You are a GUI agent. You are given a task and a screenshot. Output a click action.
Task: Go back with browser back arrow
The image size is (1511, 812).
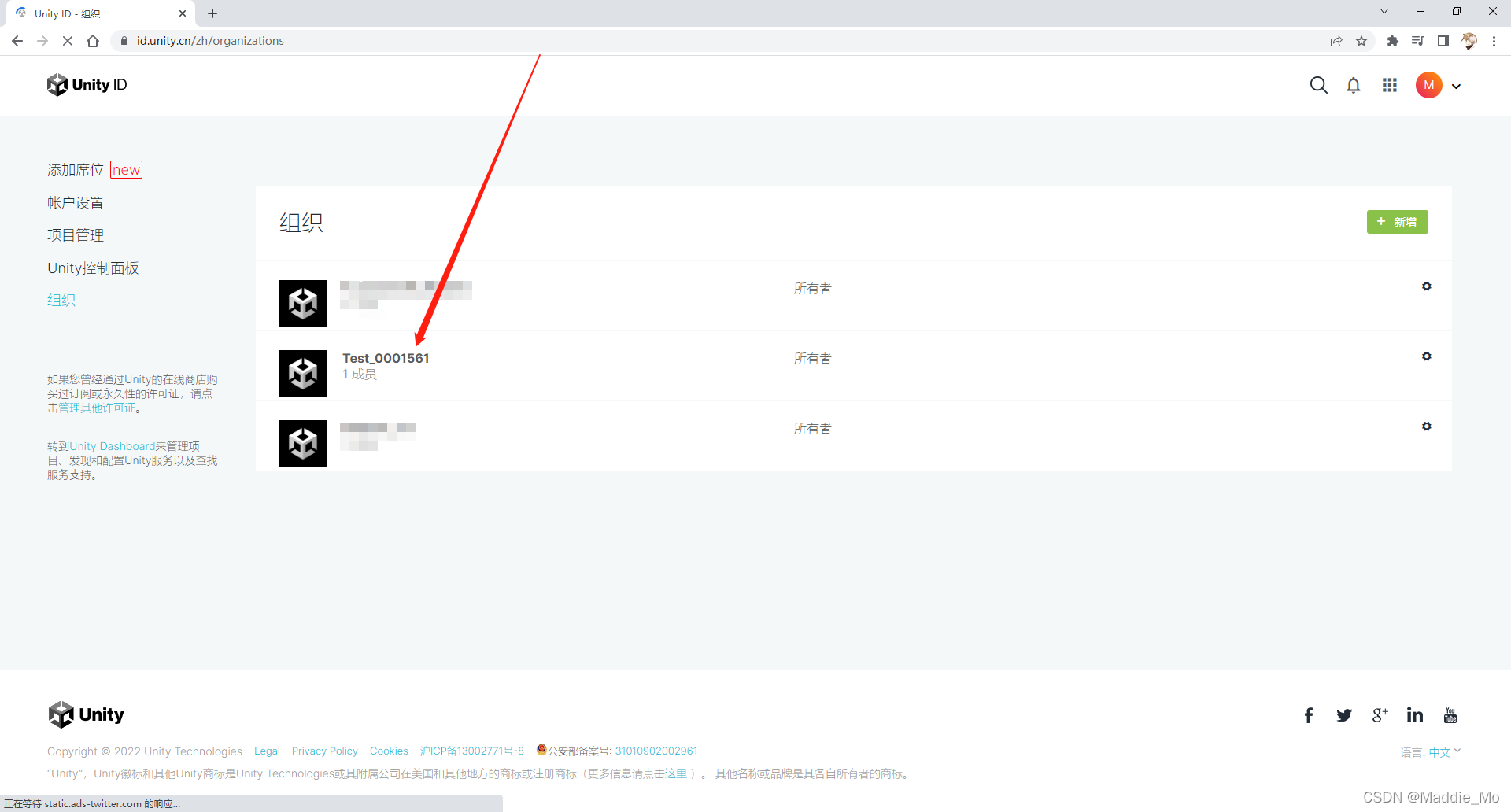pos(17,41)
